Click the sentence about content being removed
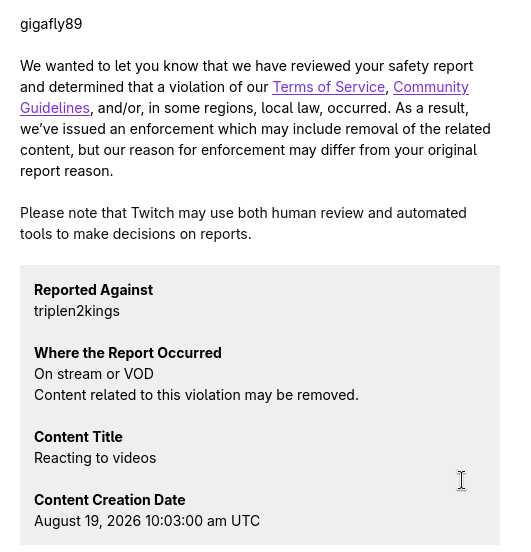Image resolution: width=531 pixels, height=552 pixels. (196, 395)
